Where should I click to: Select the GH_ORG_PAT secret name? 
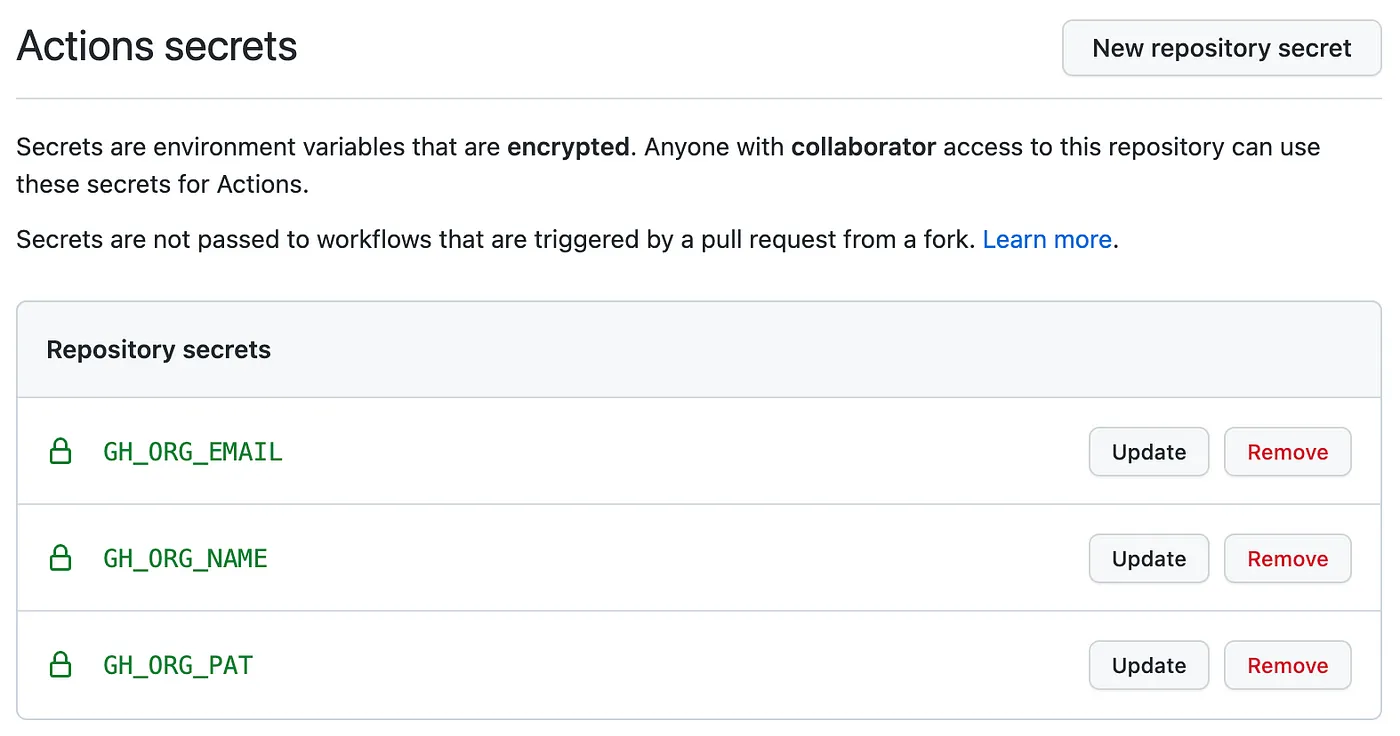tap(178, 665)
